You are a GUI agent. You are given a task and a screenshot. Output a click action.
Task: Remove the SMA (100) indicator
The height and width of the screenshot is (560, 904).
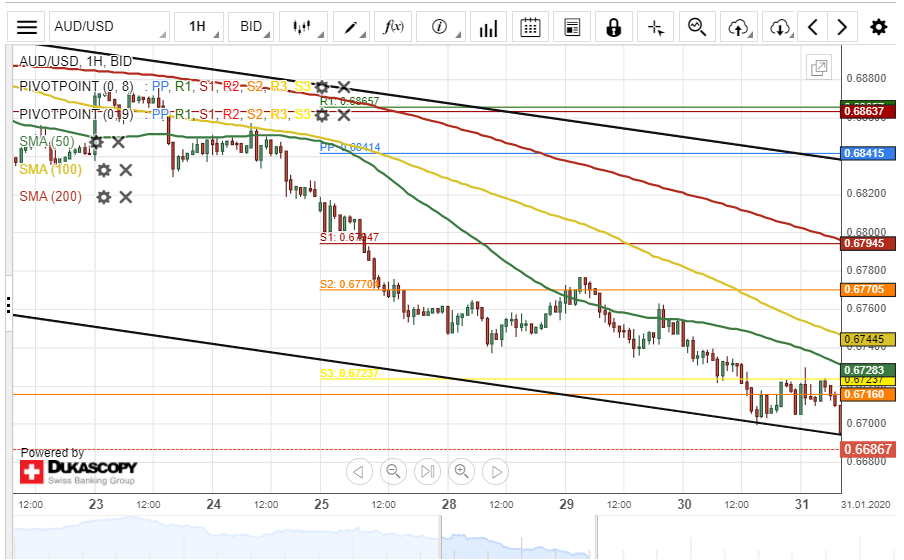(126, 170)
